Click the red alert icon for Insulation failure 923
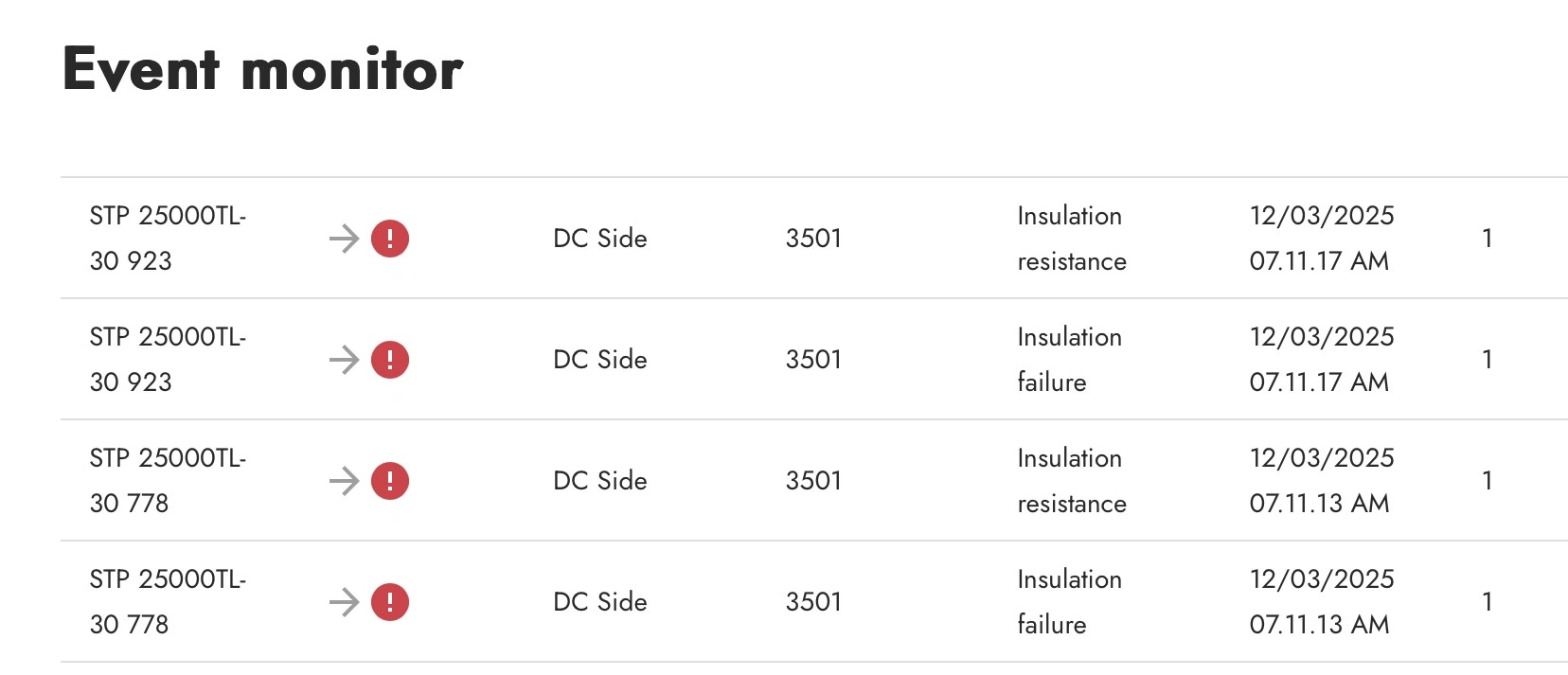 pyautogui.click(x=389, y=360)
